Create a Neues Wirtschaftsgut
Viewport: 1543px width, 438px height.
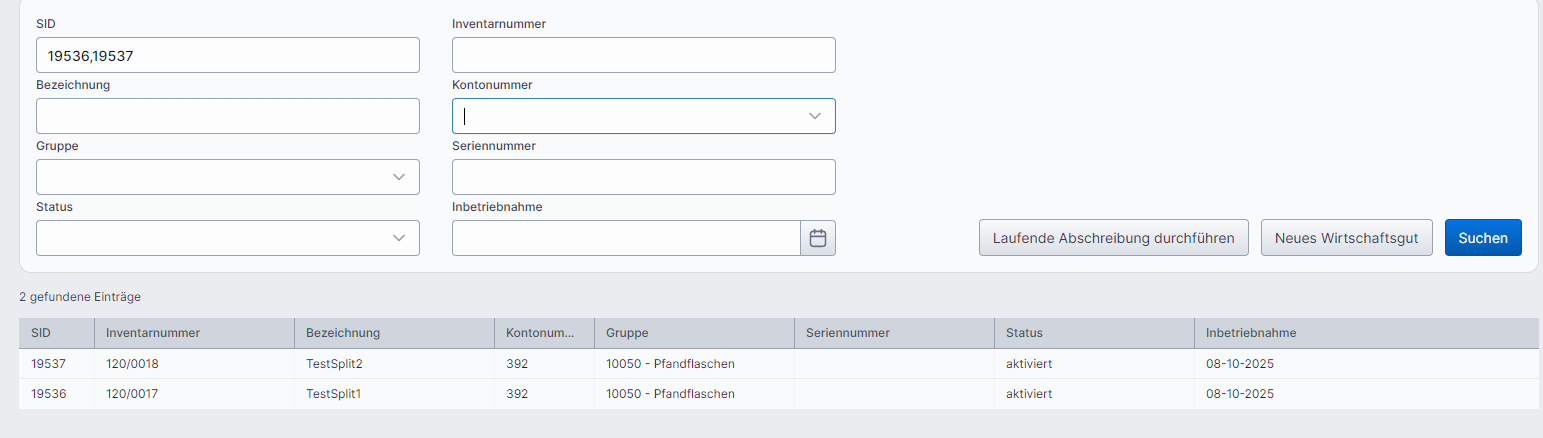[x=1346, y=238]
